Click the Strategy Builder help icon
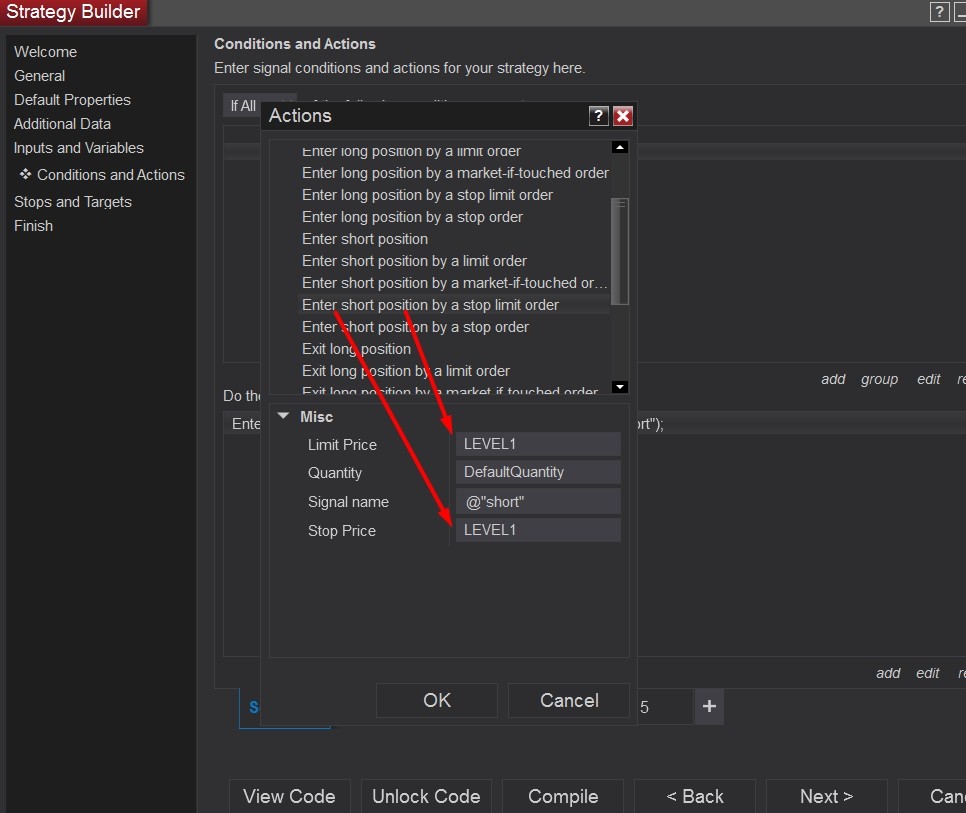This screenshot has width=966, height=813. pyautogui.click(x=939, y=12)
